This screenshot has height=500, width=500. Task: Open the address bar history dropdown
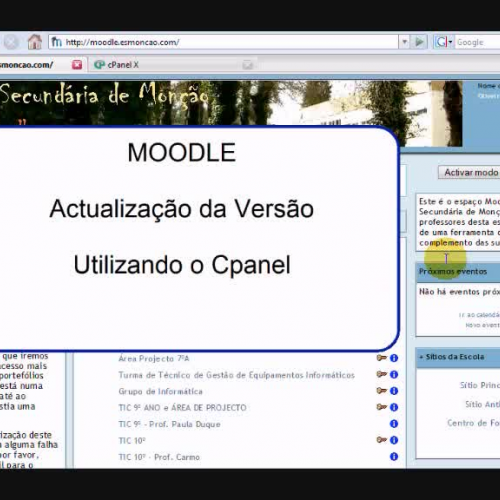point(404,42)
